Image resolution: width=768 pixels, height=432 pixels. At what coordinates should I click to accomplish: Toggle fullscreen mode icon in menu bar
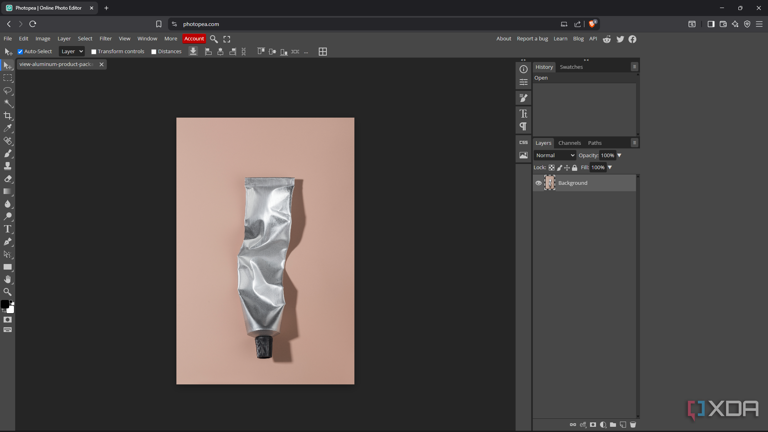click(x=227, y=39)
